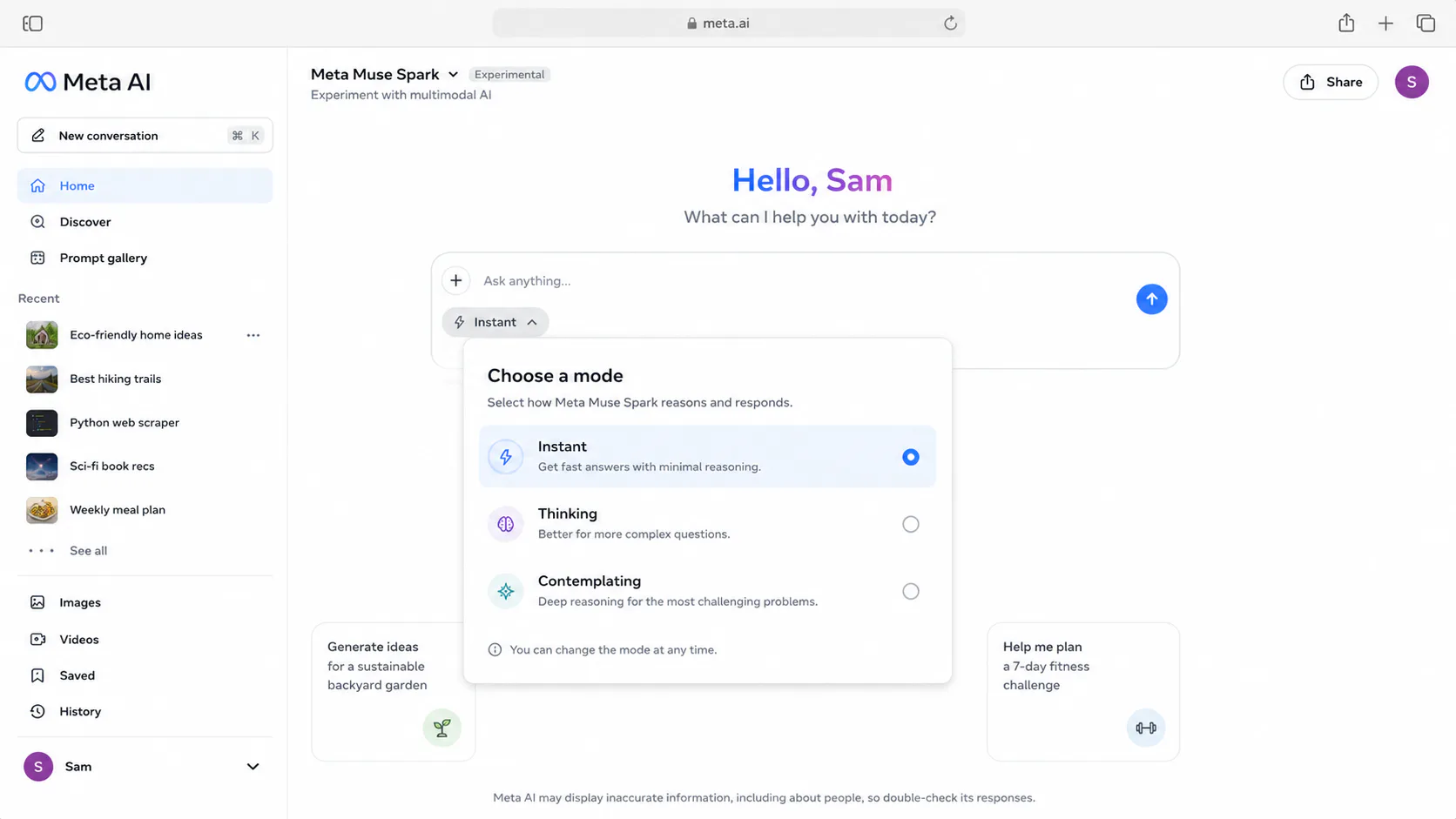Click the Experimental badge
The image size is (1456, 819).
509,75
